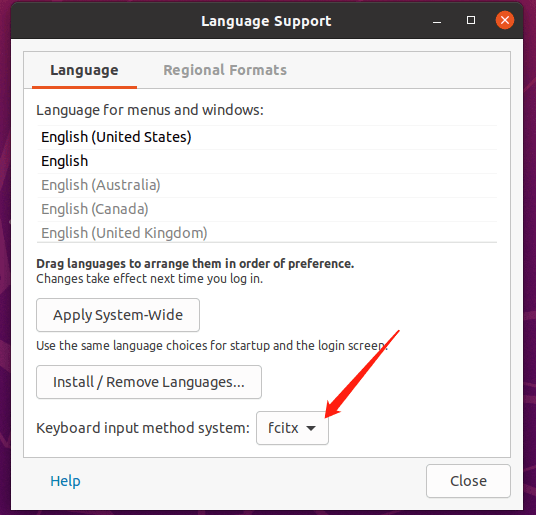This screenshot has width=536, height=515.
Task: Choose English (Canada) from the list
Action: coord(267,209)
